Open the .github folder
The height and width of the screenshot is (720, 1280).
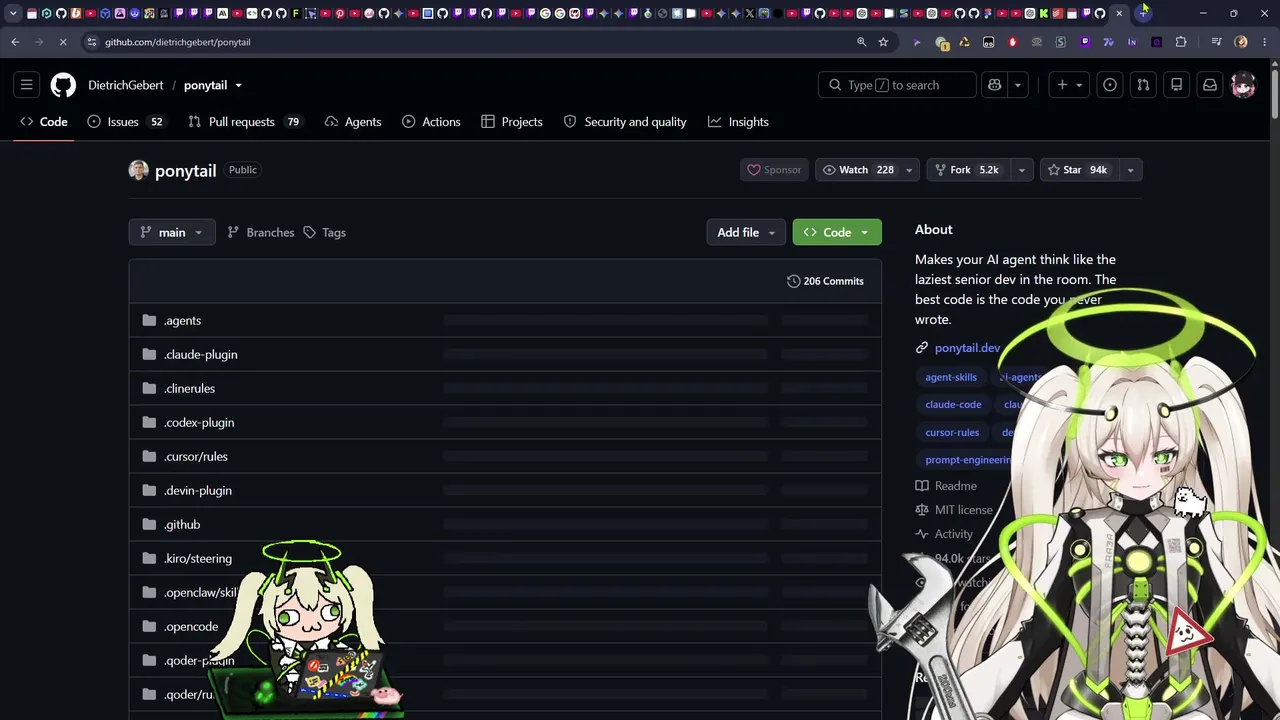click(182, 524)
